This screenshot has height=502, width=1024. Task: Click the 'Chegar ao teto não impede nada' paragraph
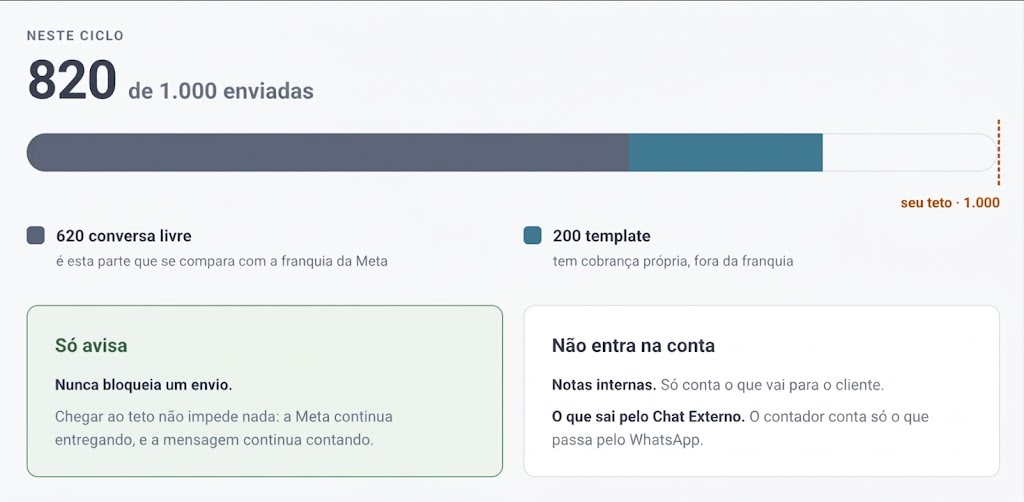coord(223,428)
